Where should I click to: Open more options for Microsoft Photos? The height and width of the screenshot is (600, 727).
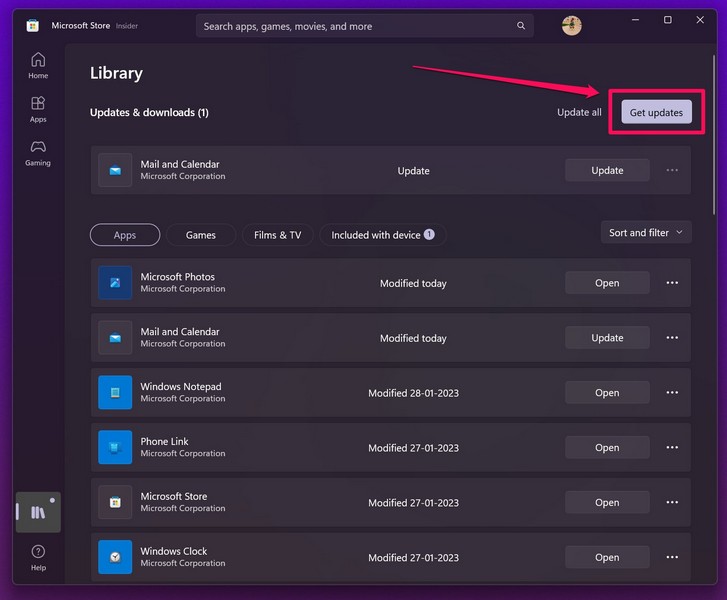pos(672,283)
